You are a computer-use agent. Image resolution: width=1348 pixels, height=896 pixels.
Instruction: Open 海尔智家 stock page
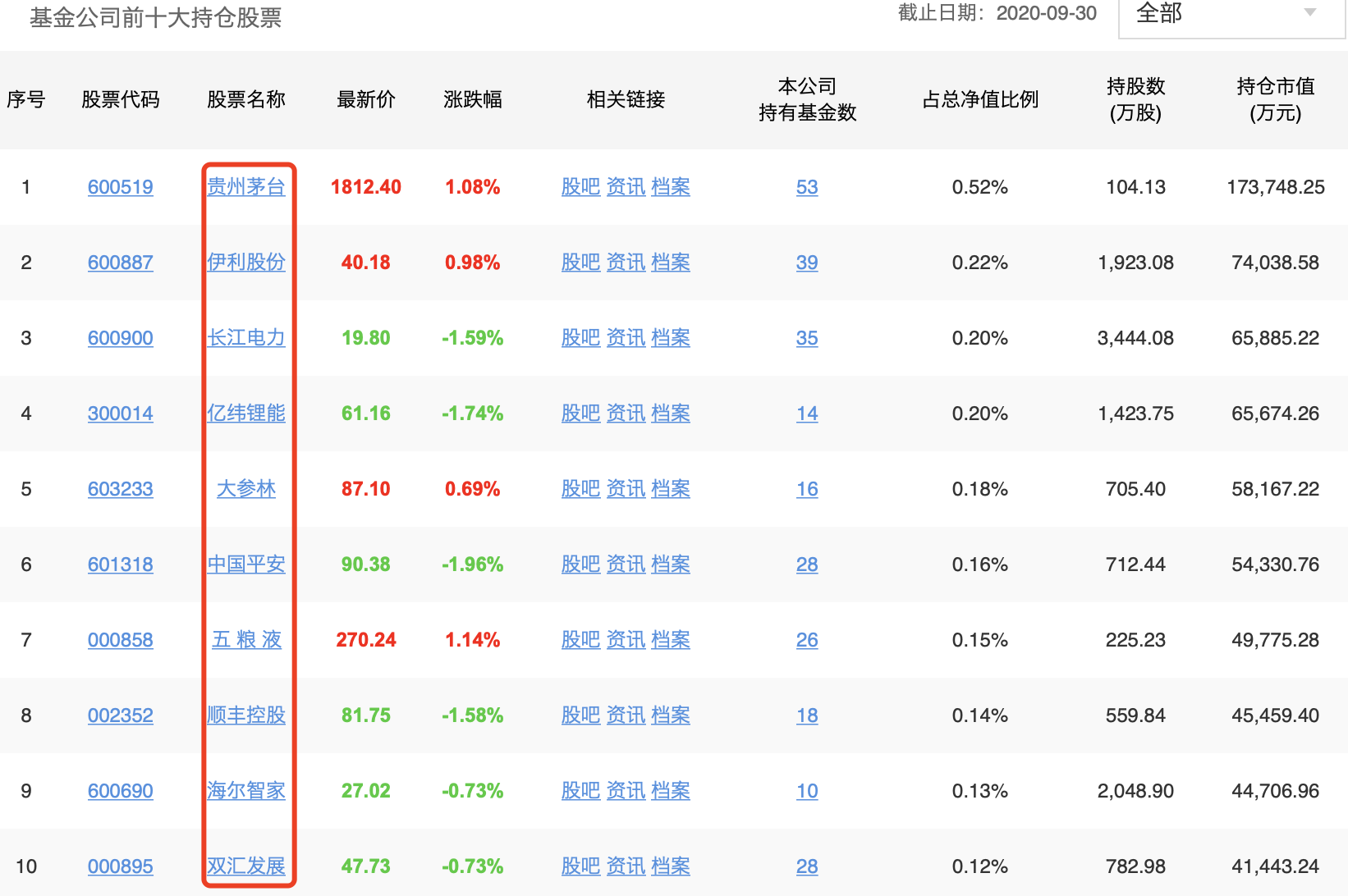246,791
